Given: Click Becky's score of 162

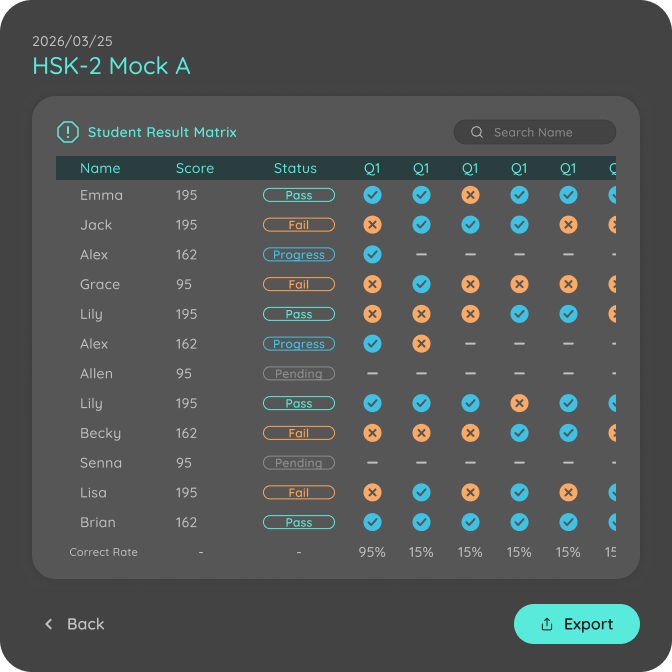Looking at the screenshot, I should pos(186,433).
